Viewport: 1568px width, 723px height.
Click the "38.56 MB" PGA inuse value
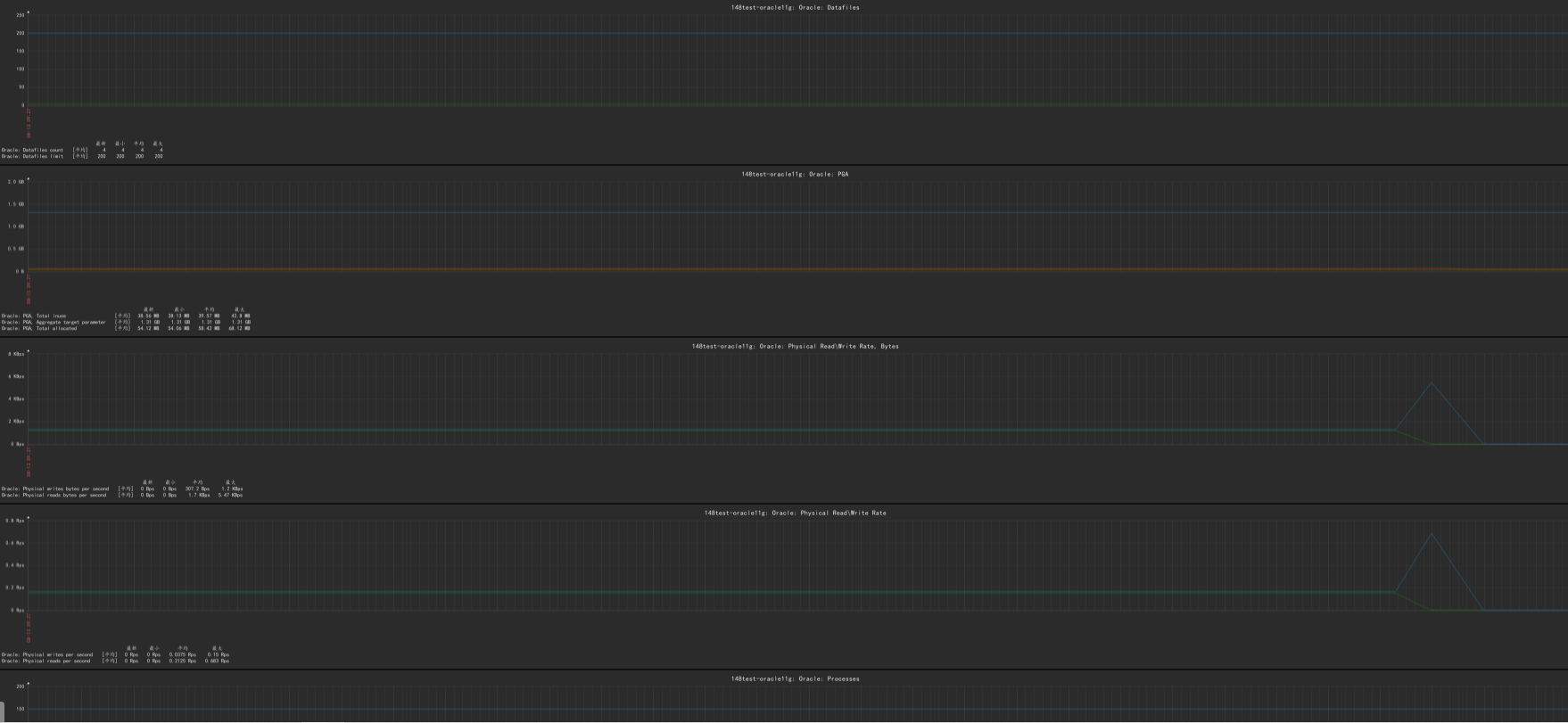click(148, 316)
